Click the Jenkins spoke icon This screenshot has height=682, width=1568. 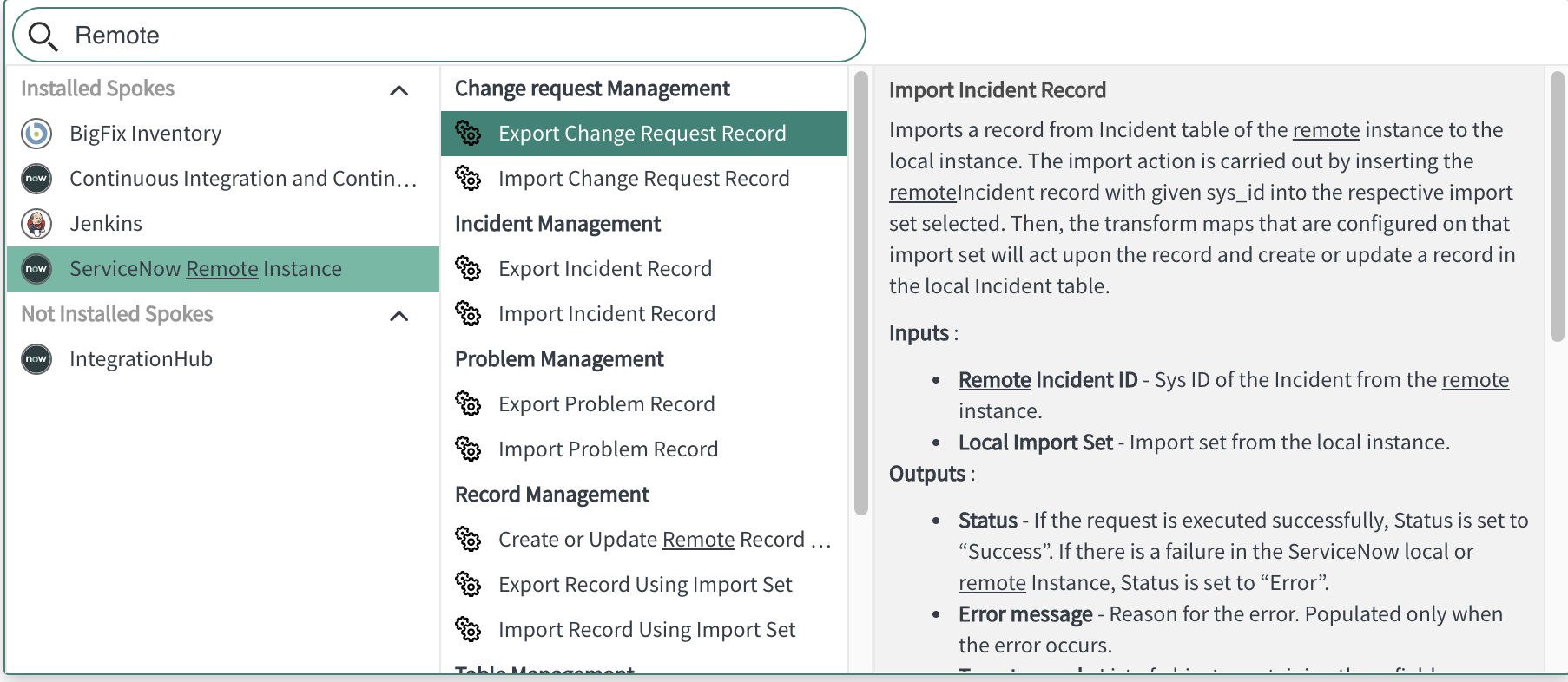[36, 224]
